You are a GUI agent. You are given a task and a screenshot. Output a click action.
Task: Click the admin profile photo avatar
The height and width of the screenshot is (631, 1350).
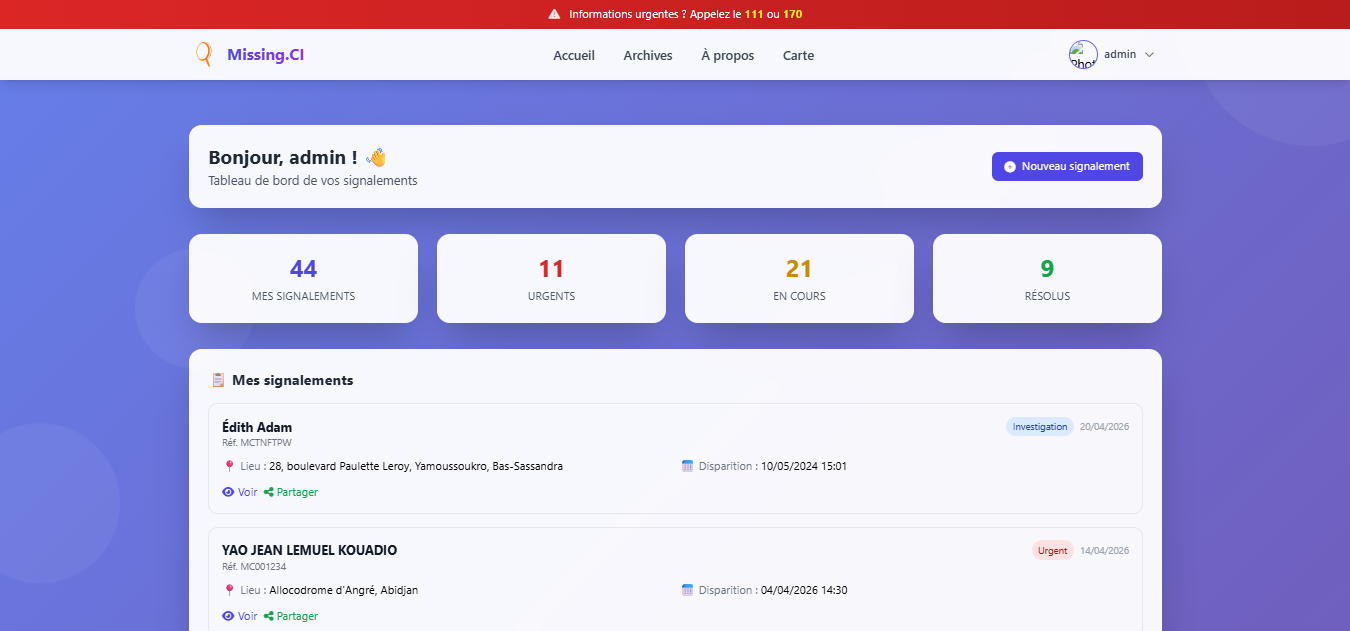click(x=1083, y=55)
